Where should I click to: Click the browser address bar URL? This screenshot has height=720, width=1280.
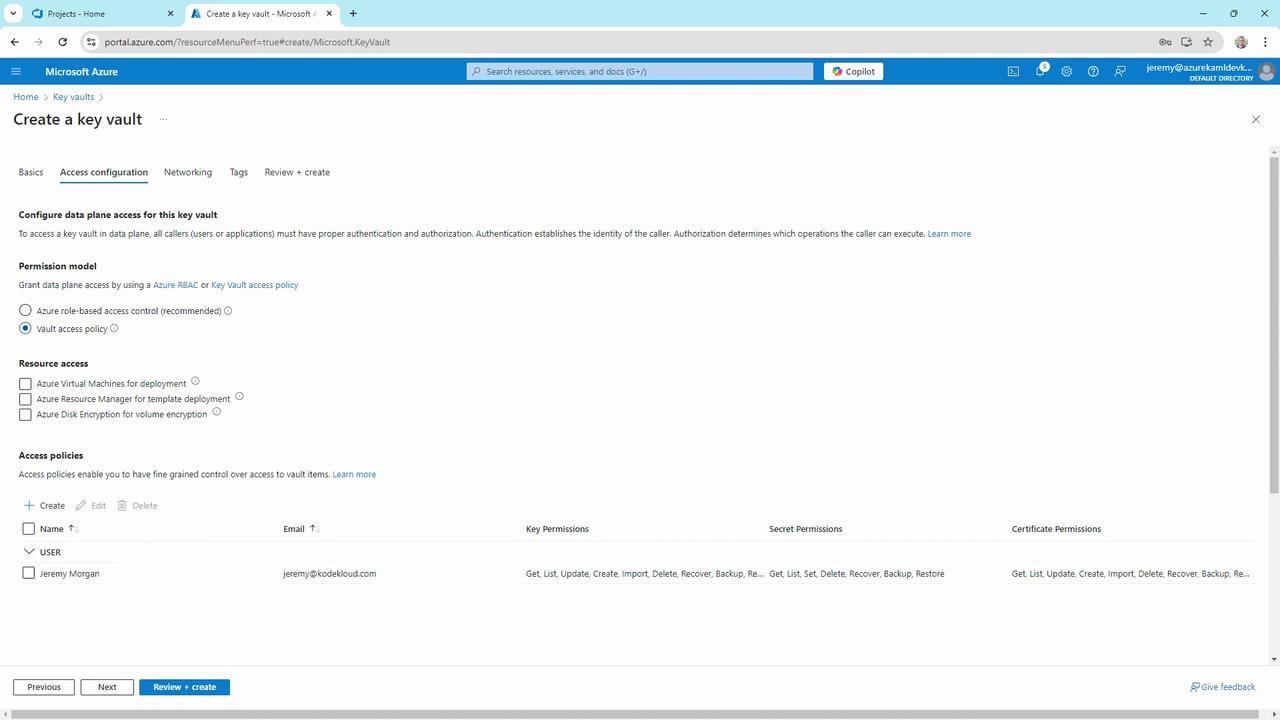(x=247, y=42)
